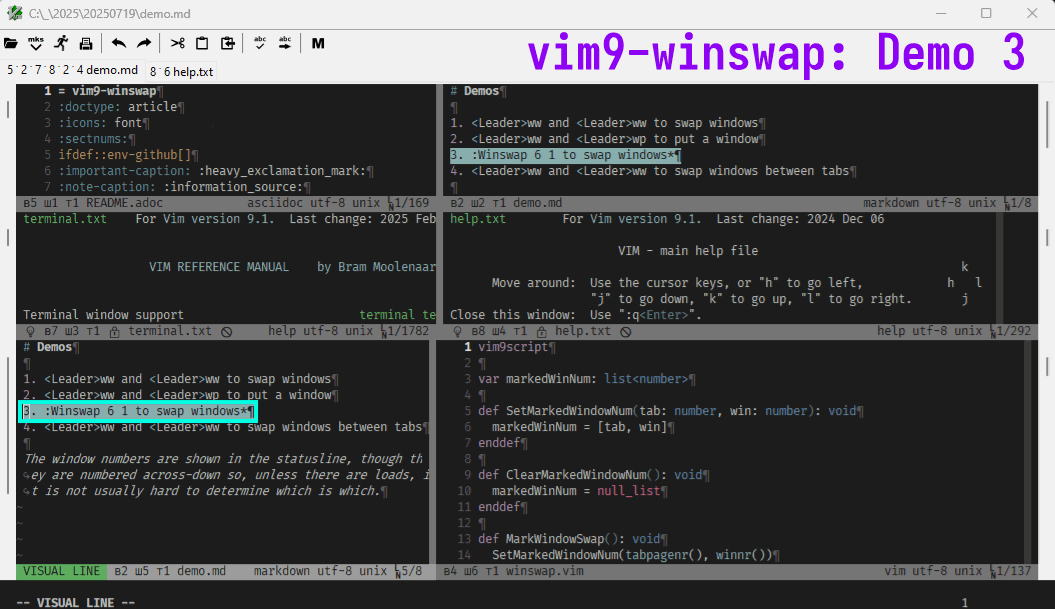
Task: Click the green VISUAL LINE mode indicator
Action: (61, 571)
